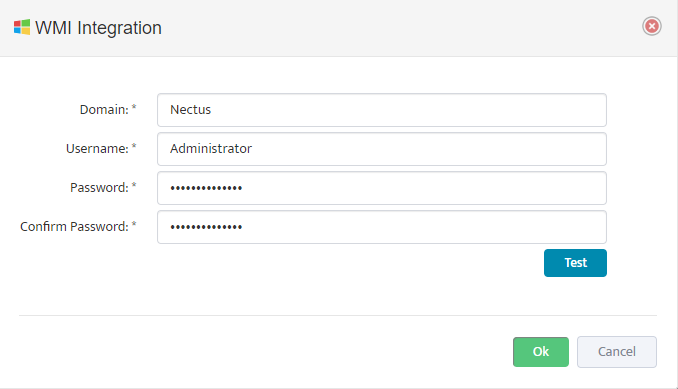
Task: Run the blue Test button
Action: click(x=575, y=263)
